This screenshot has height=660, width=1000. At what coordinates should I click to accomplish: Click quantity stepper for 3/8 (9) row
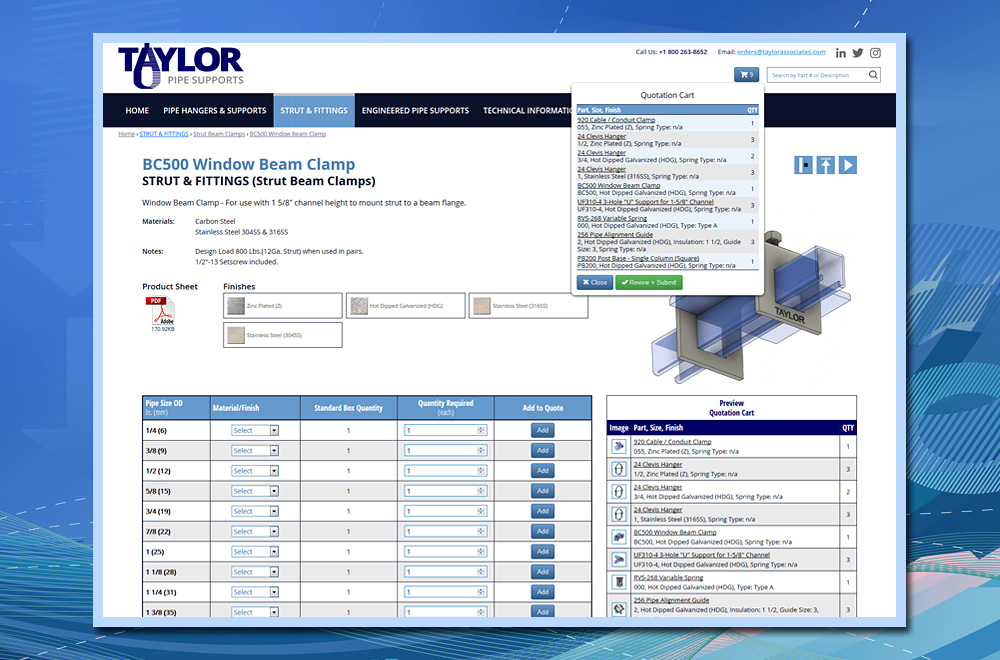pyautogui.click(x=481, y=450)
